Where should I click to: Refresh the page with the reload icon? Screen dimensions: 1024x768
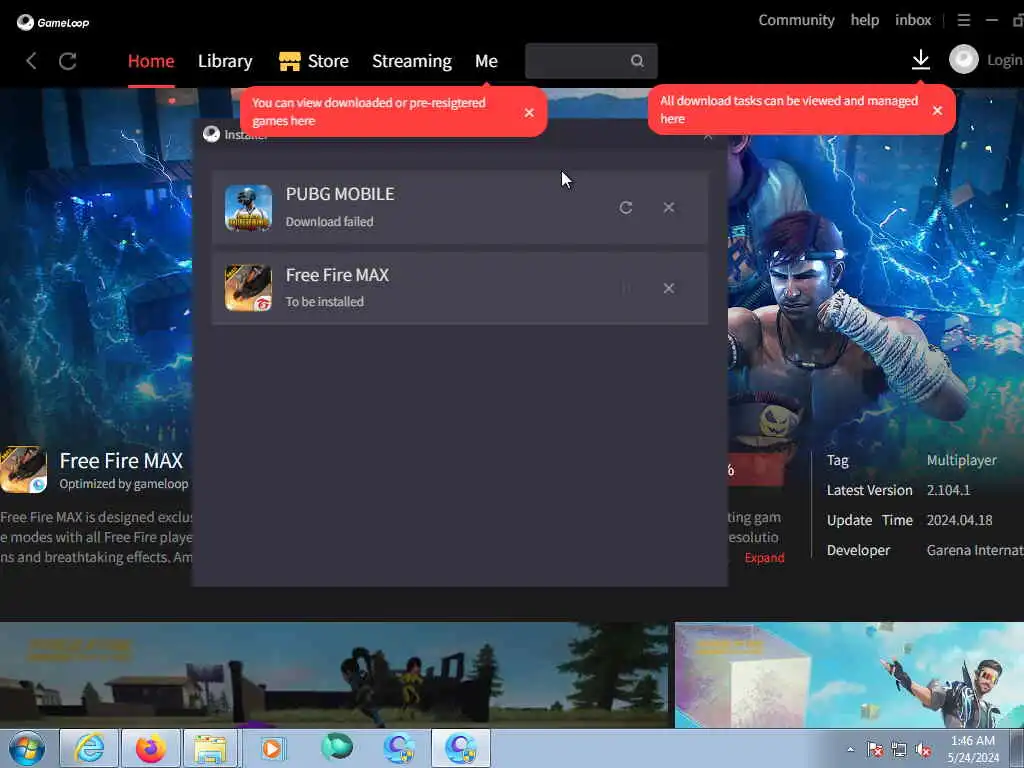tap(68, 61)
